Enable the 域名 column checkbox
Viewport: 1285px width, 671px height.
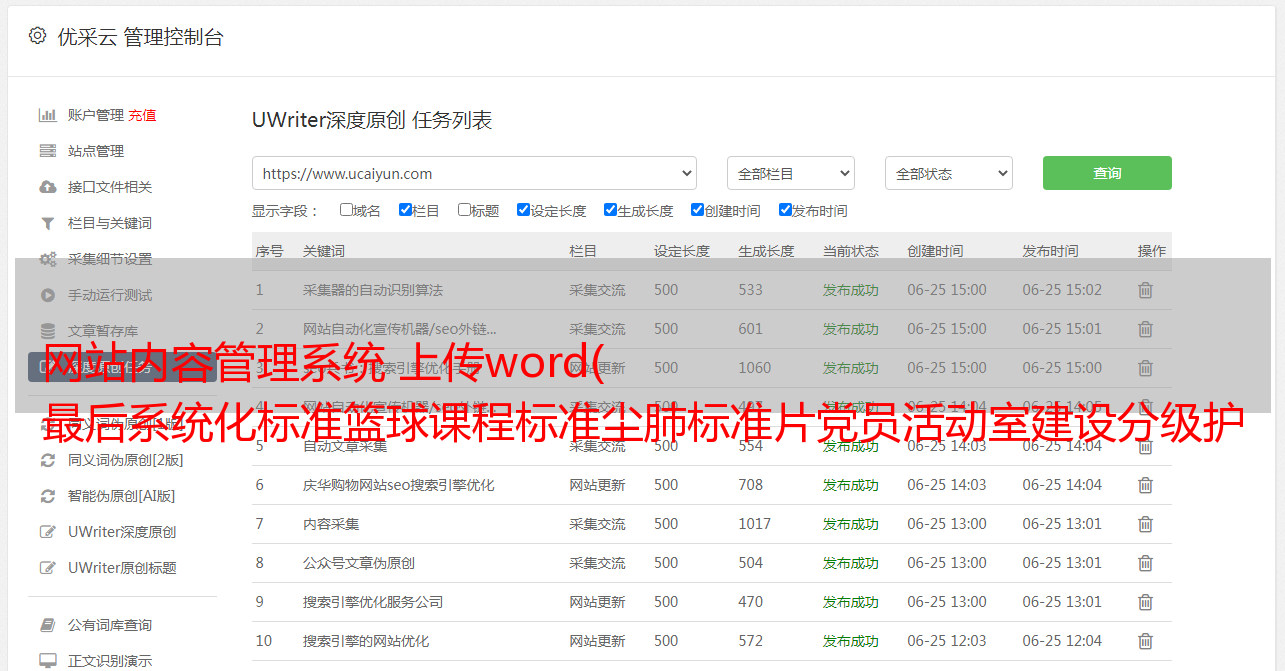point(346,210)
